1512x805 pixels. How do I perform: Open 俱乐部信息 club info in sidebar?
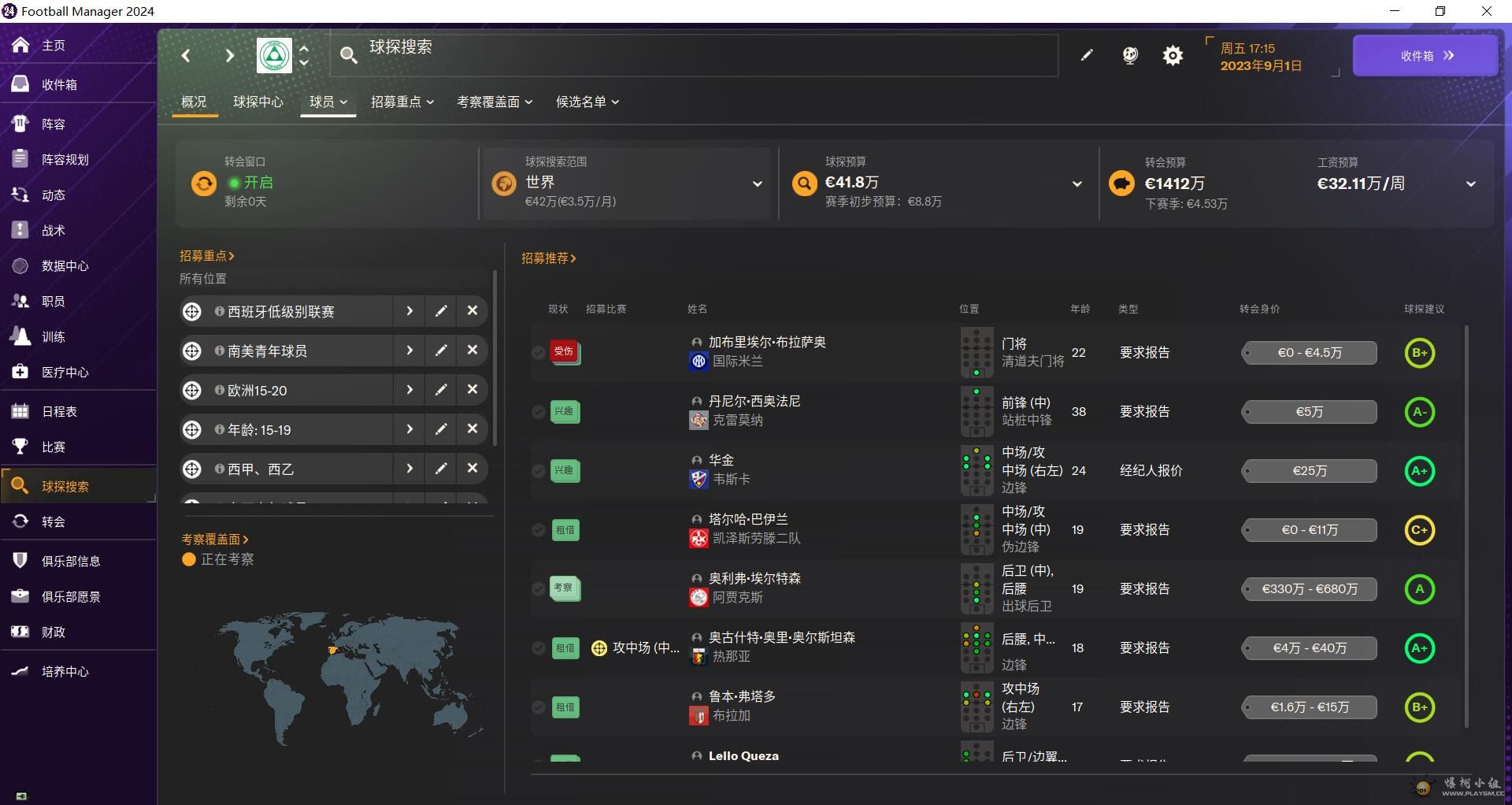pos(79,561)
